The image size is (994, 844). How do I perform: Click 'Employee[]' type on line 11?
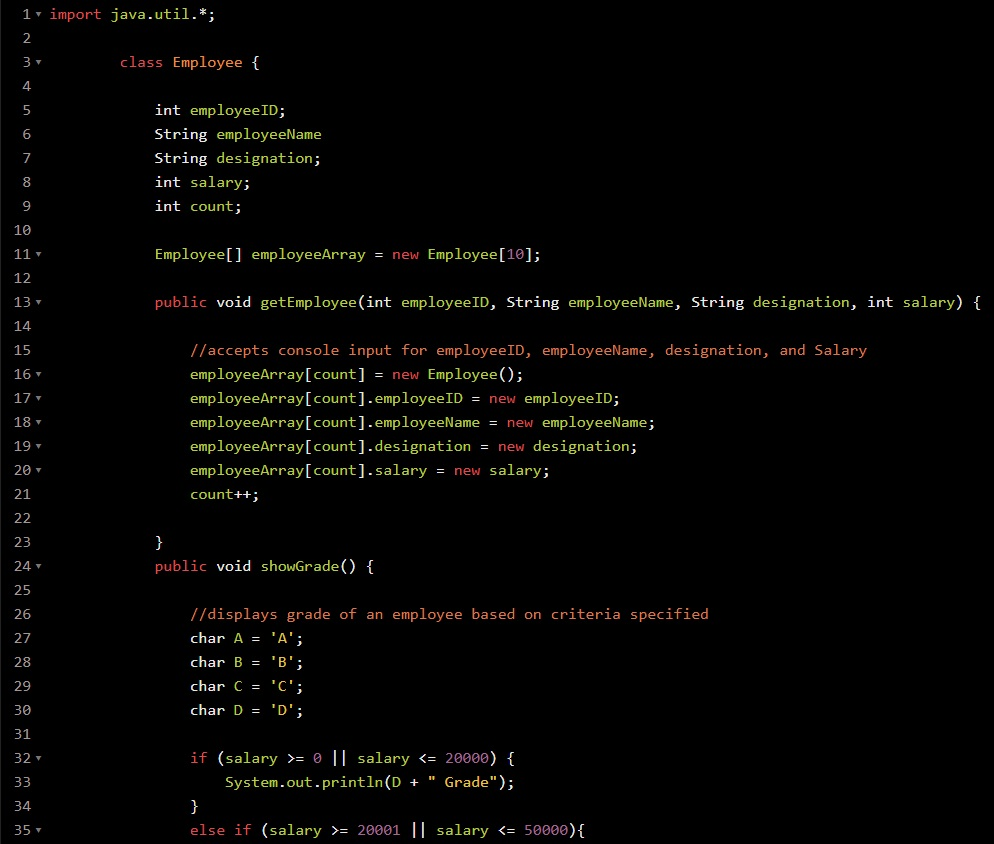(198, 255)
